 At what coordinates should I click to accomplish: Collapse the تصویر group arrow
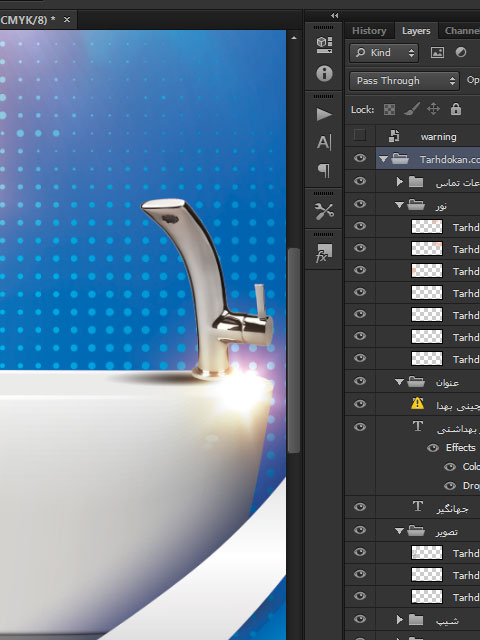click(400, 531)
